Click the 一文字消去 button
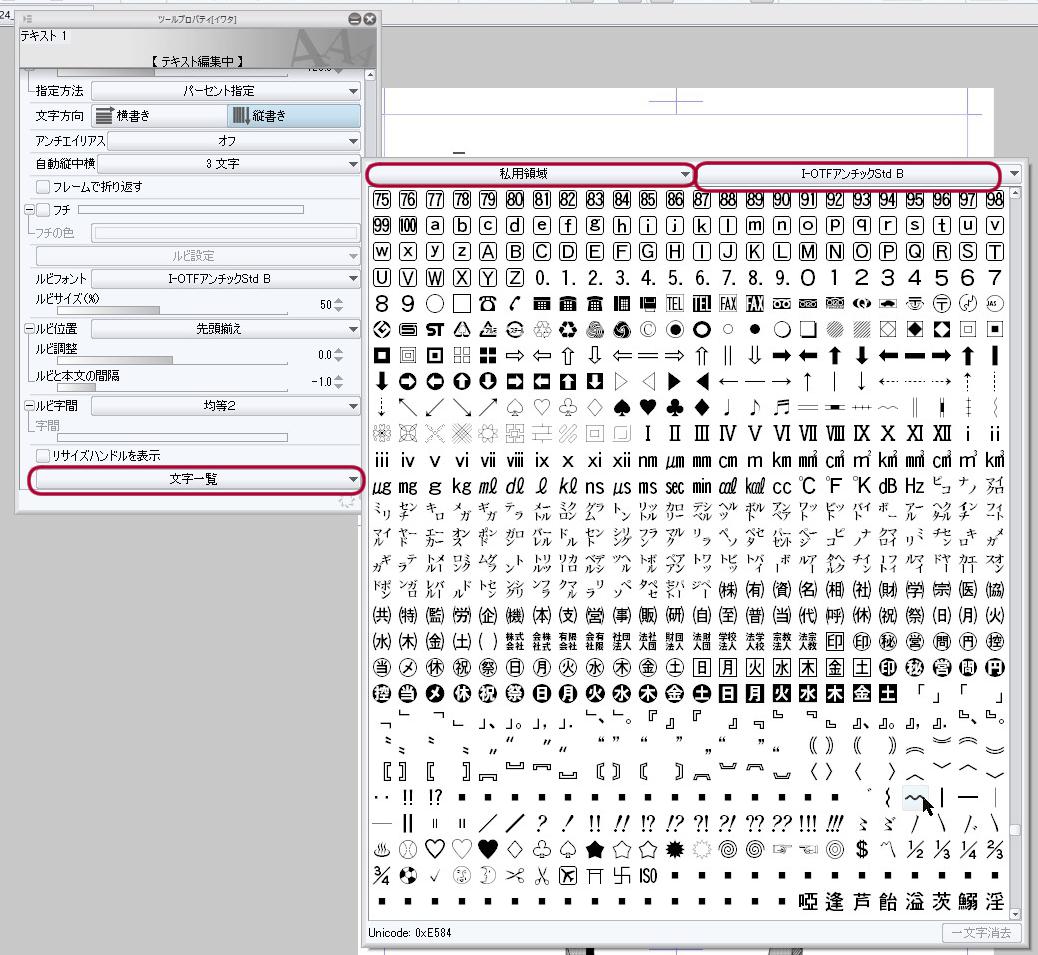This screenshot has height=955, width=1038. (981, 932)
